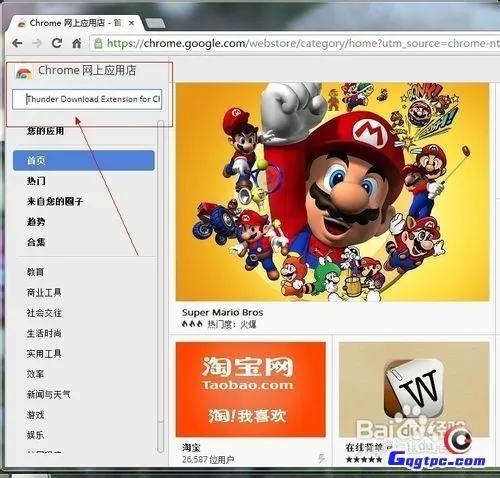Click the sidebar vertical scrollbar

(161, 287)
